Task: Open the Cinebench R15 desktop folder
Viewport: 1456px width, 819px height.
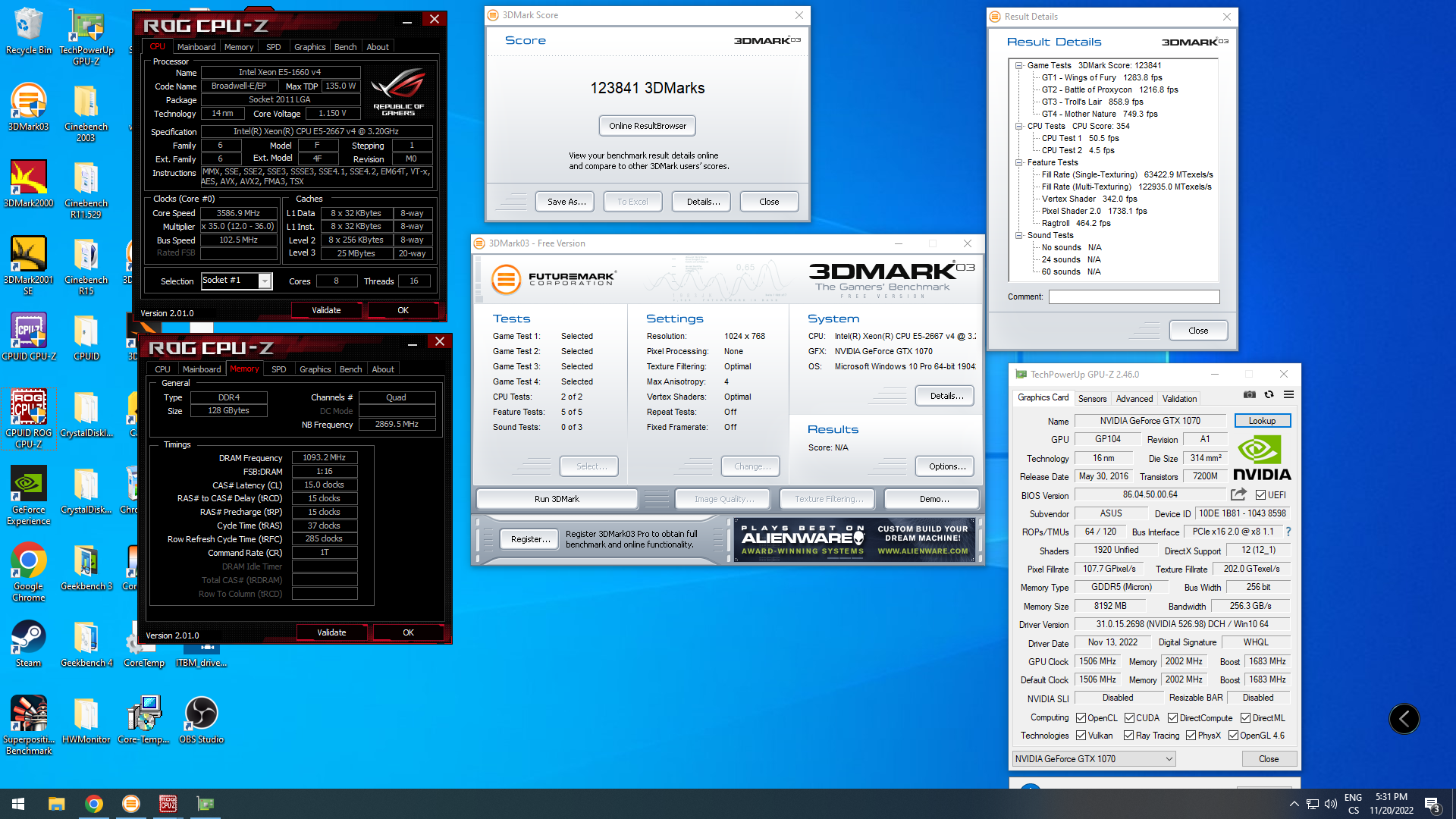Action: point(86,265)
